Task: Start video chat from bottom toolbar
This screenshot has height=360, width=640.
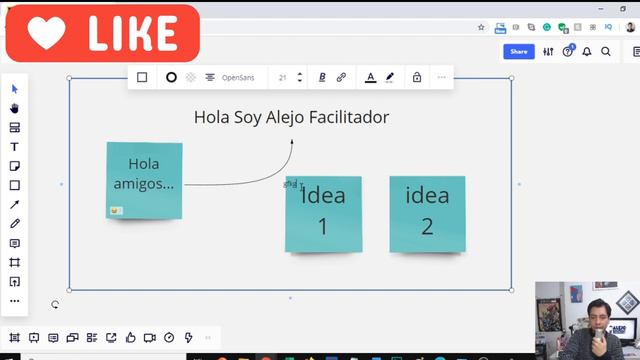Action: pos(150,338)
